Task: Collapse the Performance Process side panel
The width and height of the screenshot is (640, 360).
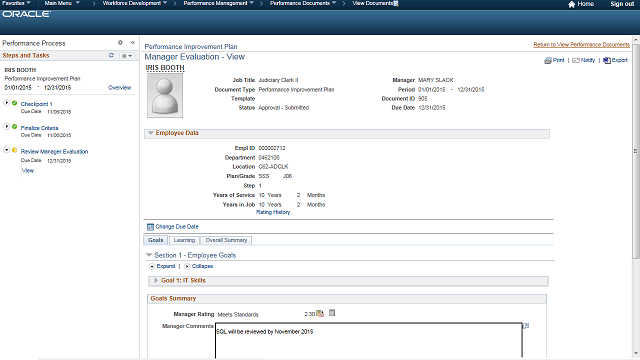Action: [133, 42]
